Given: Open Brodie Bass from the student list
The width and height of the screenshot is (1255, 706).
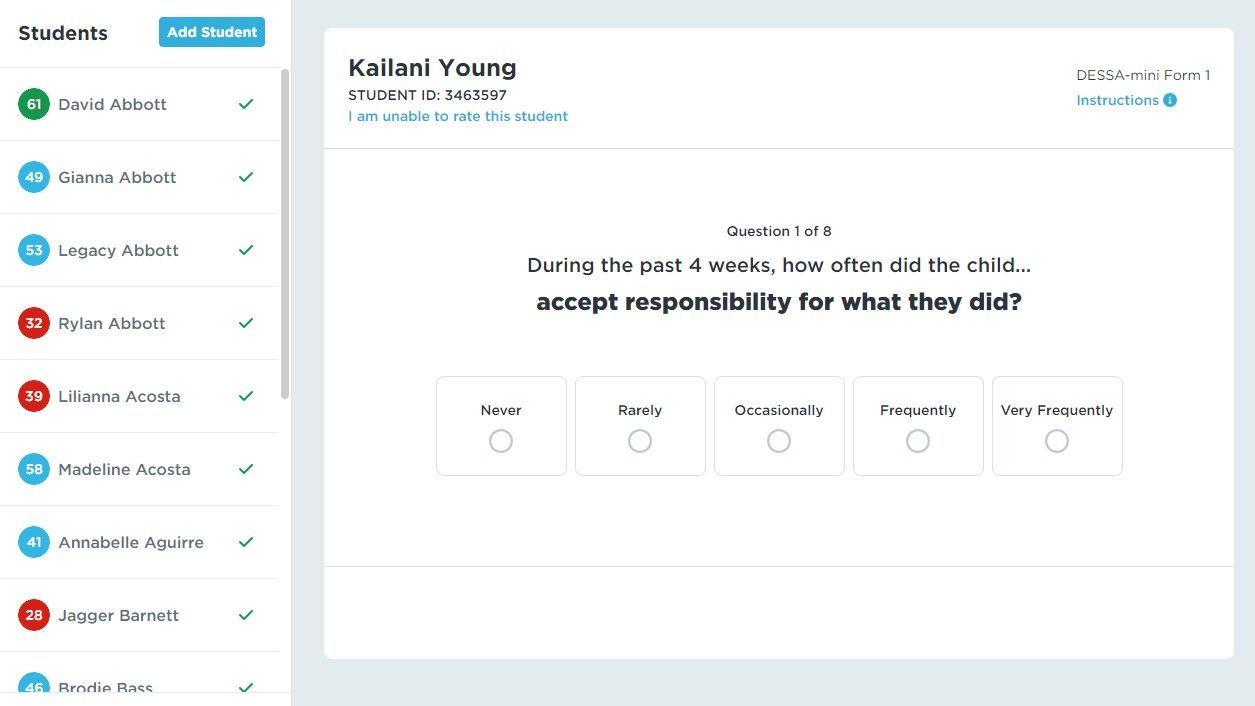Looking at the screenshot, I should 106,685.
